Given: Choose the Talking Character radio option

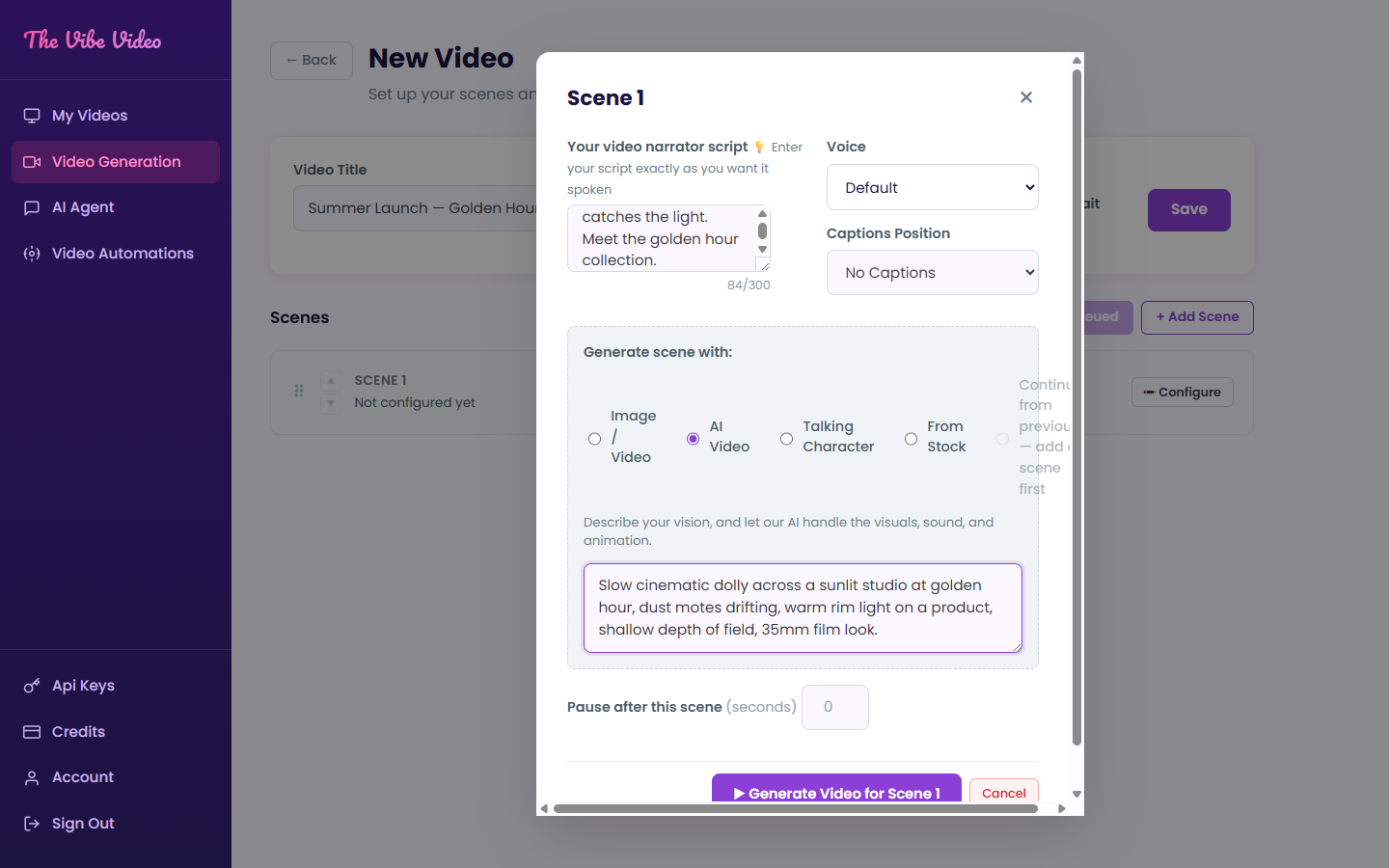Looking at the screenshot, I should tap(786, 439).
